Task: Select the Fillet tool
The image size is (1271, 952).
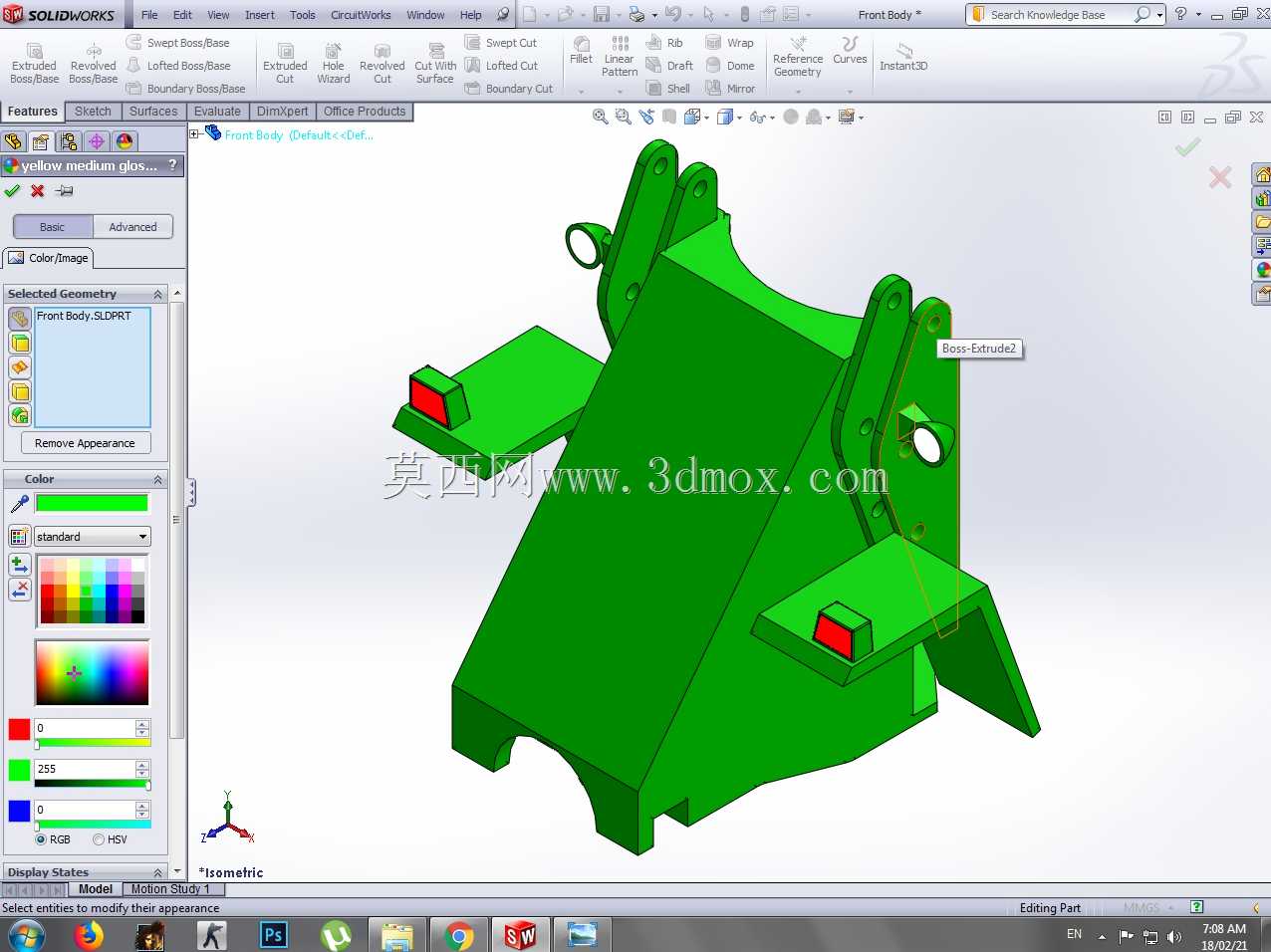Action: 582,52
